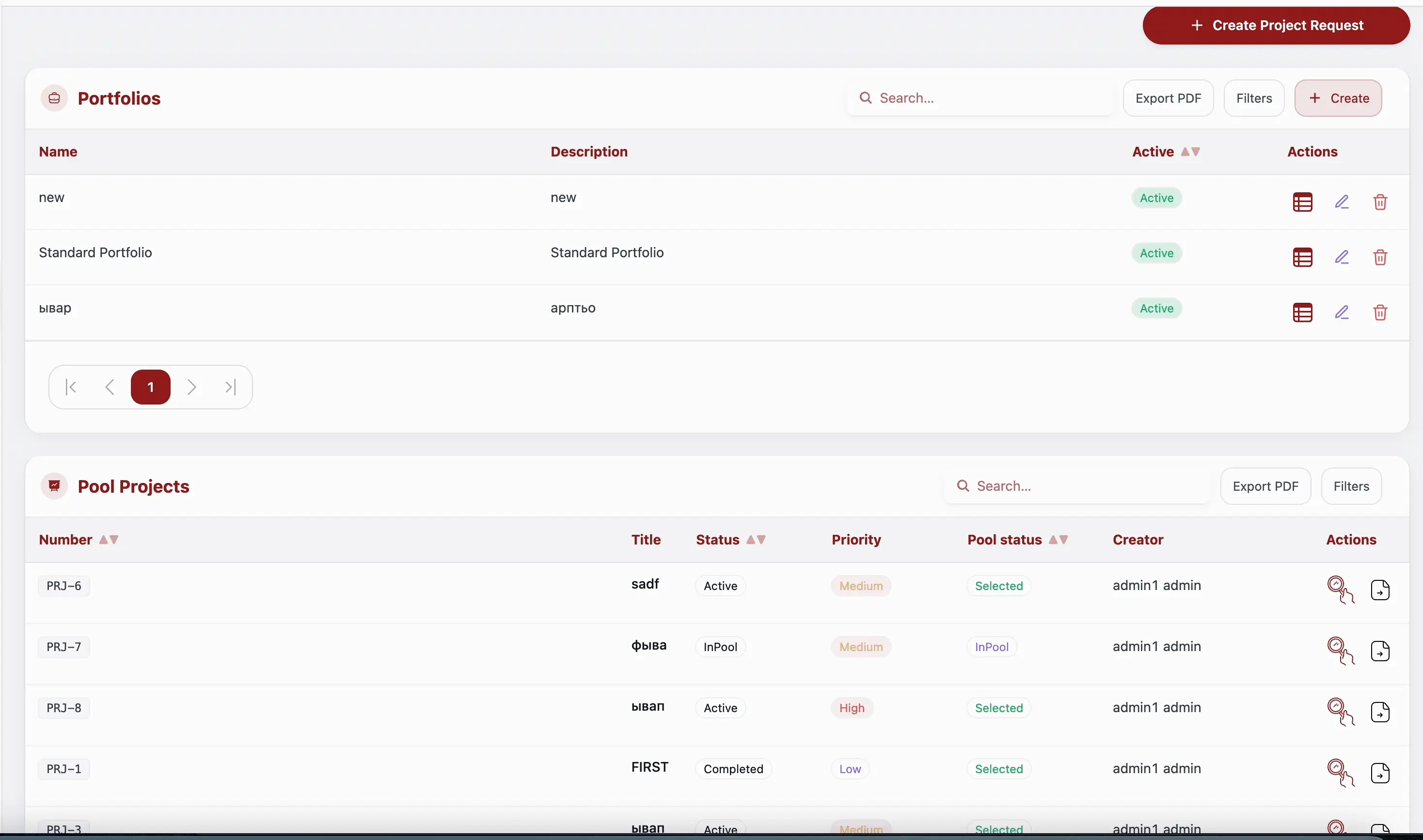This screenshot has height=840, width=1423.
Task: Jump to last portfolios page
Action: tap(231, 387)
